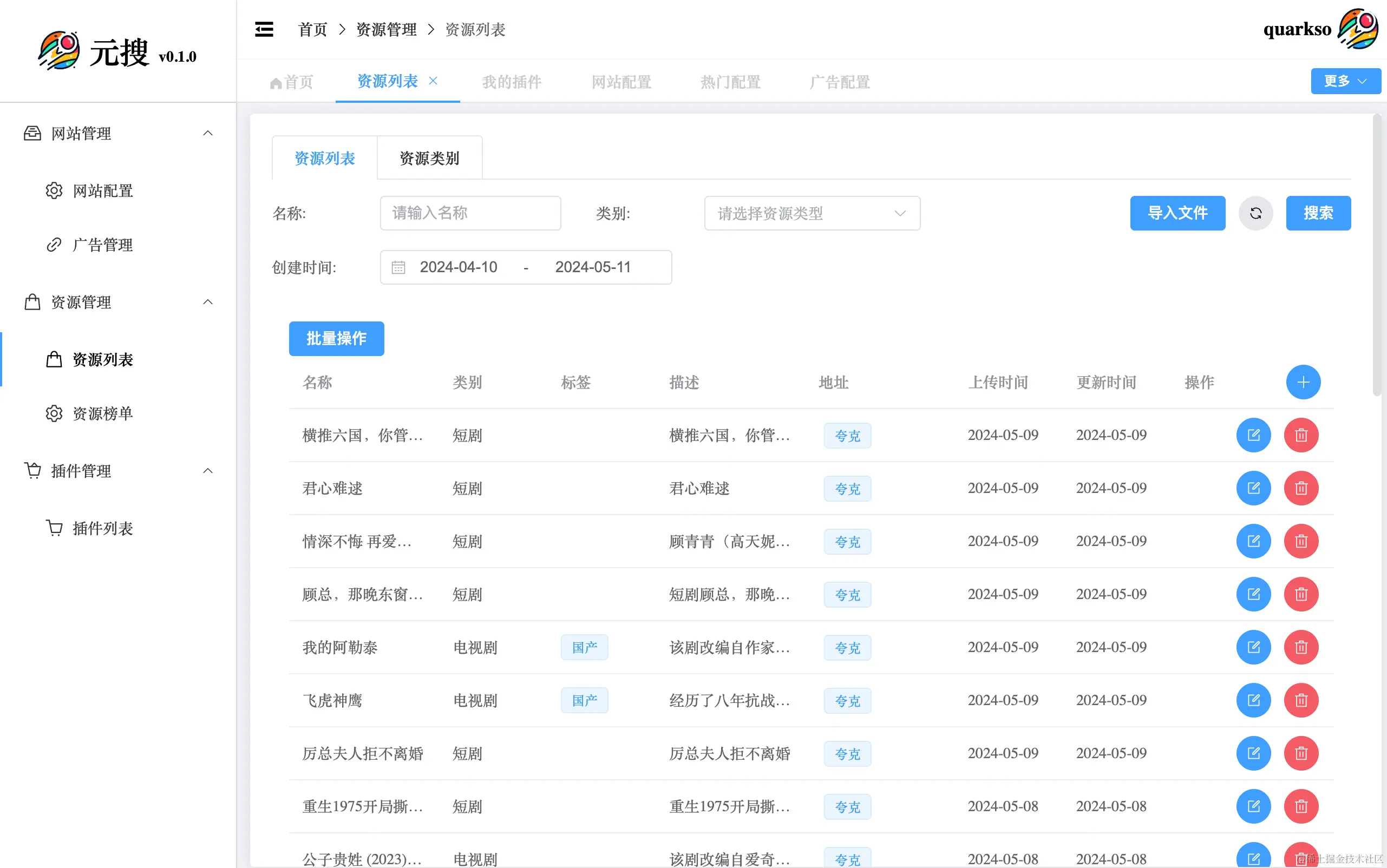Click the 批量操作 button
The width and height of the screenshot is (1387, 868).
(337, 339)
